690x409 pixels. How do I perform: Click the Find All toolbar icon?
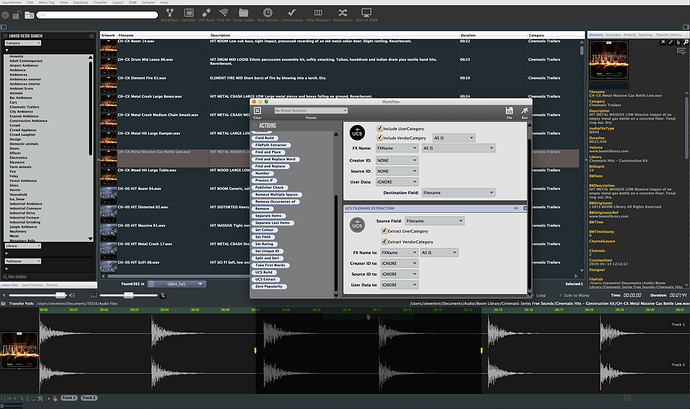pos(224,13)
